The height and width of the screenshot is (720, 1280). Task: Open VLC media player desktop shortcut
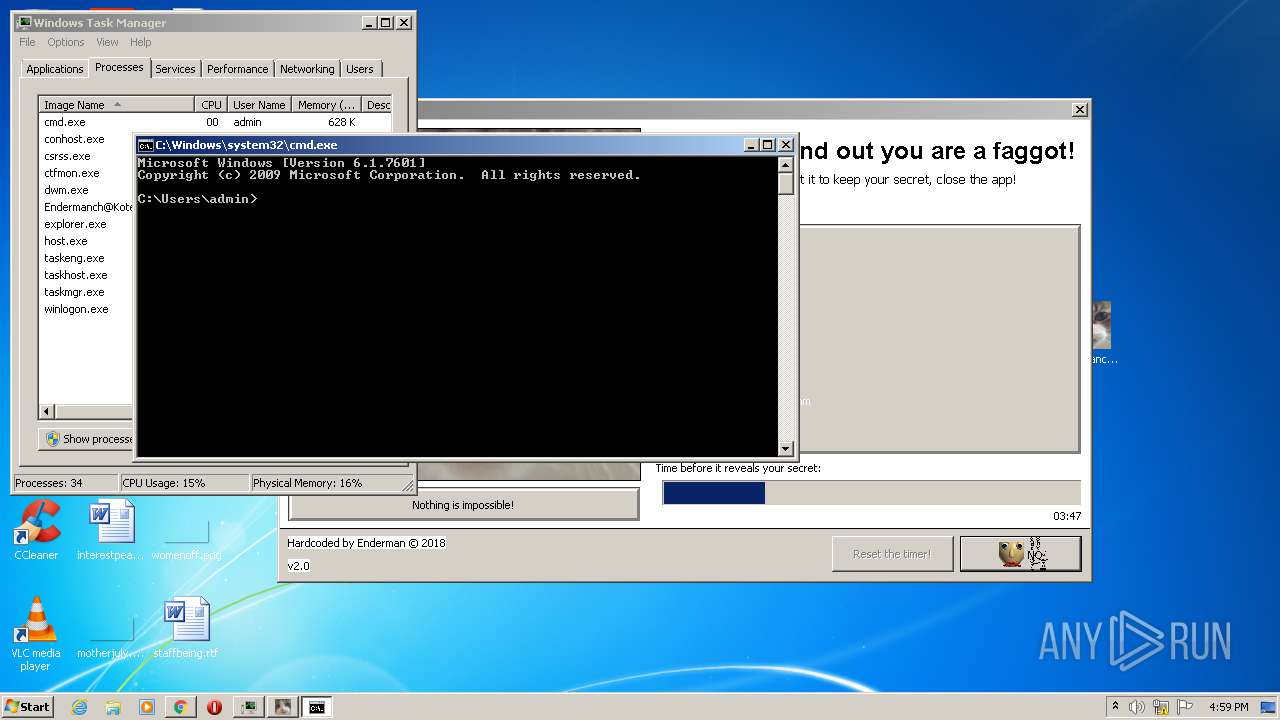(x=36, y=634)
